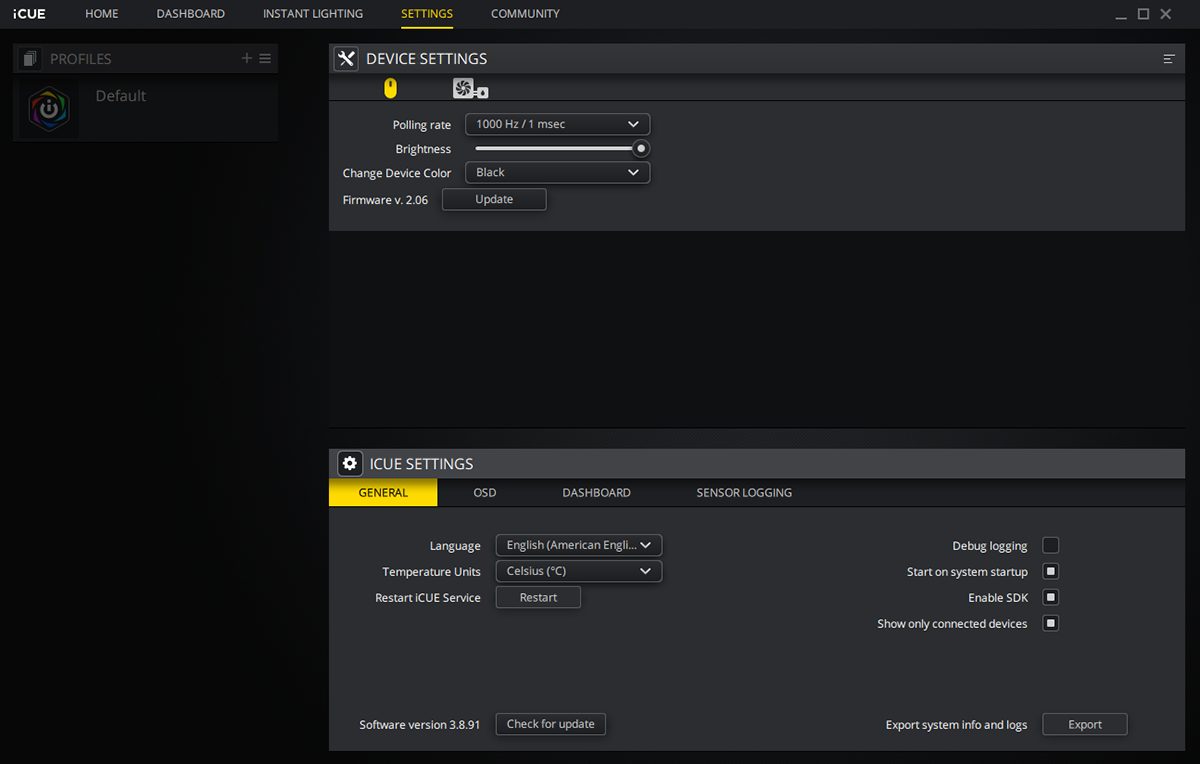Click the iCUE Settings gear icon
The width and height of the screenshot is (1200, 764).
click(349, 463)
